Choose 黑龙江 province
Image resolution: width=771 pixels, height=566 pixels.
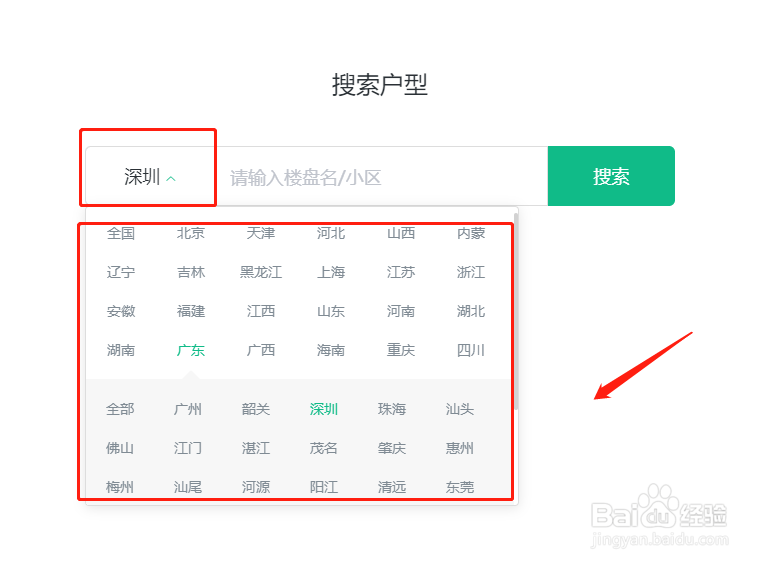pyautogui.click(x=261, y=272)
